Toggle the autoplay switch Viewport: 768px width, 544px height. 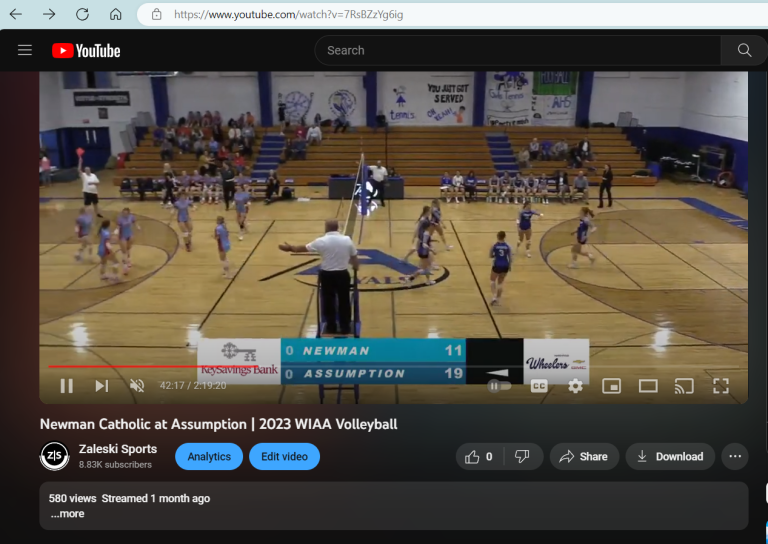pyautogui.click(x=500, y=386)
